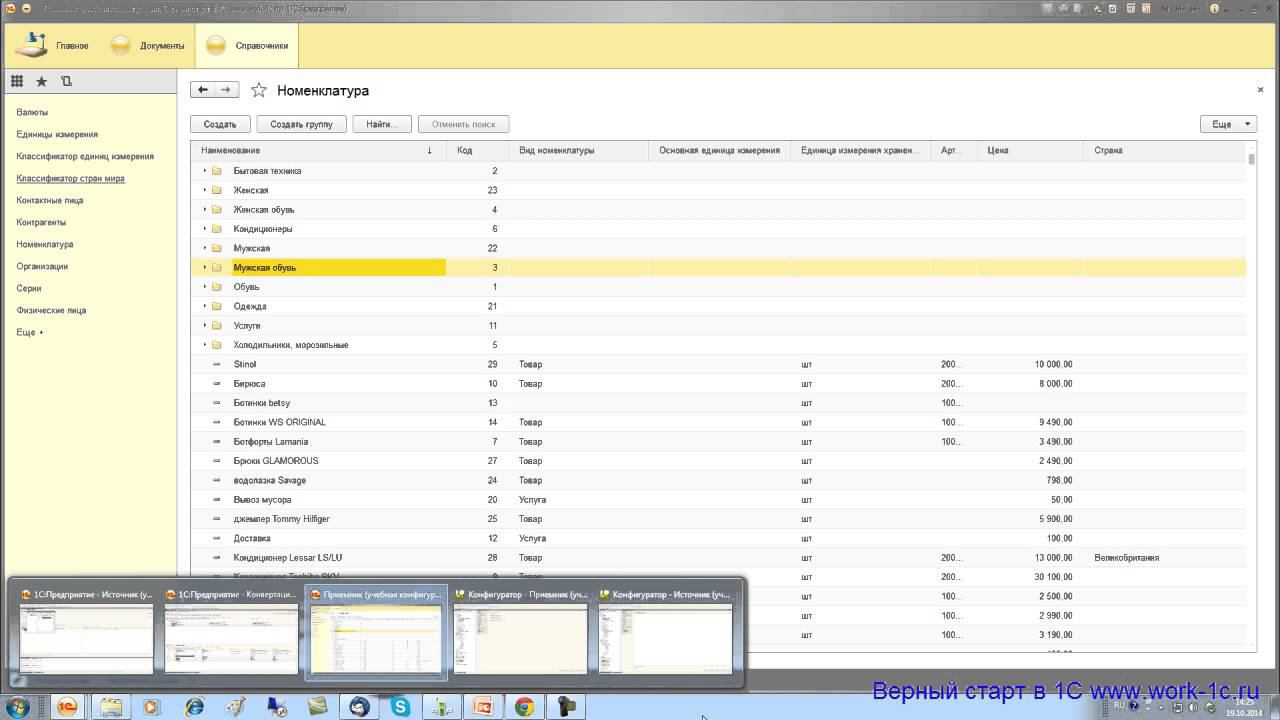
Task: Open the Еще dropdown on the toolbar
Action: [1228, 124]
